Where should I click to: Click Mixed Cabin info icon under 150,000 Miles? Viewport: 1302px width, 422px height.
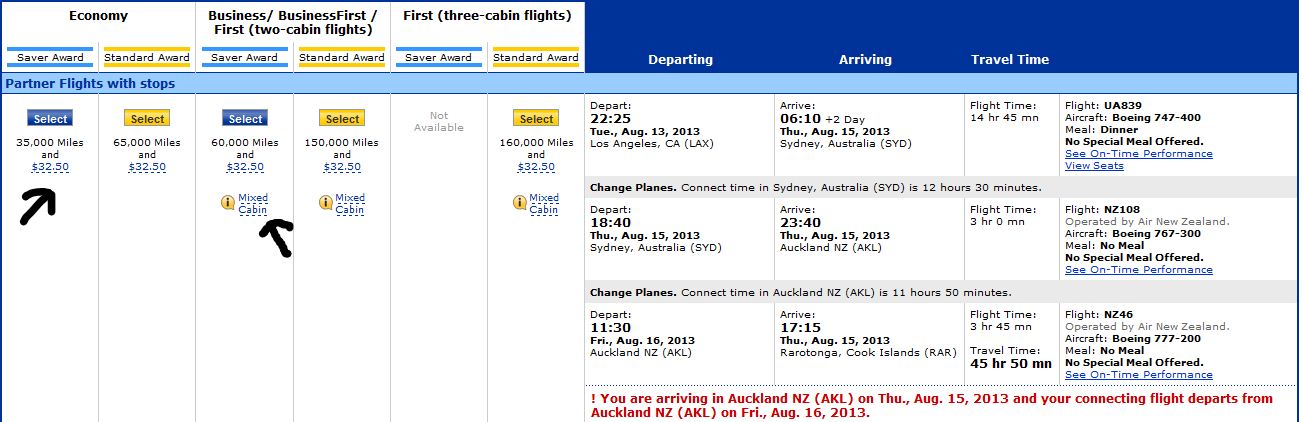coord(325,203)
